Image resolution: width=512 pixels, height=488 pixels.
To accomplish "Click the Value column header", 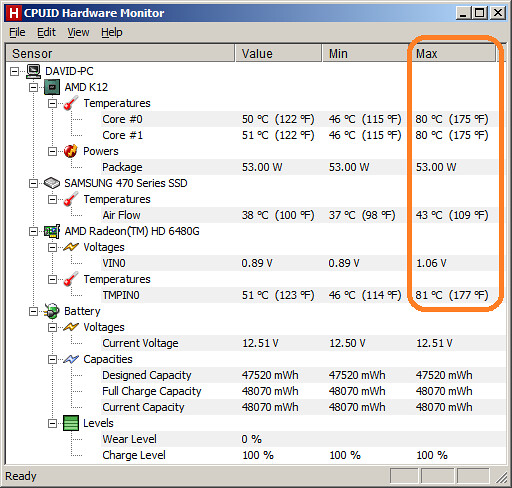I will click(x=279, y=53).
